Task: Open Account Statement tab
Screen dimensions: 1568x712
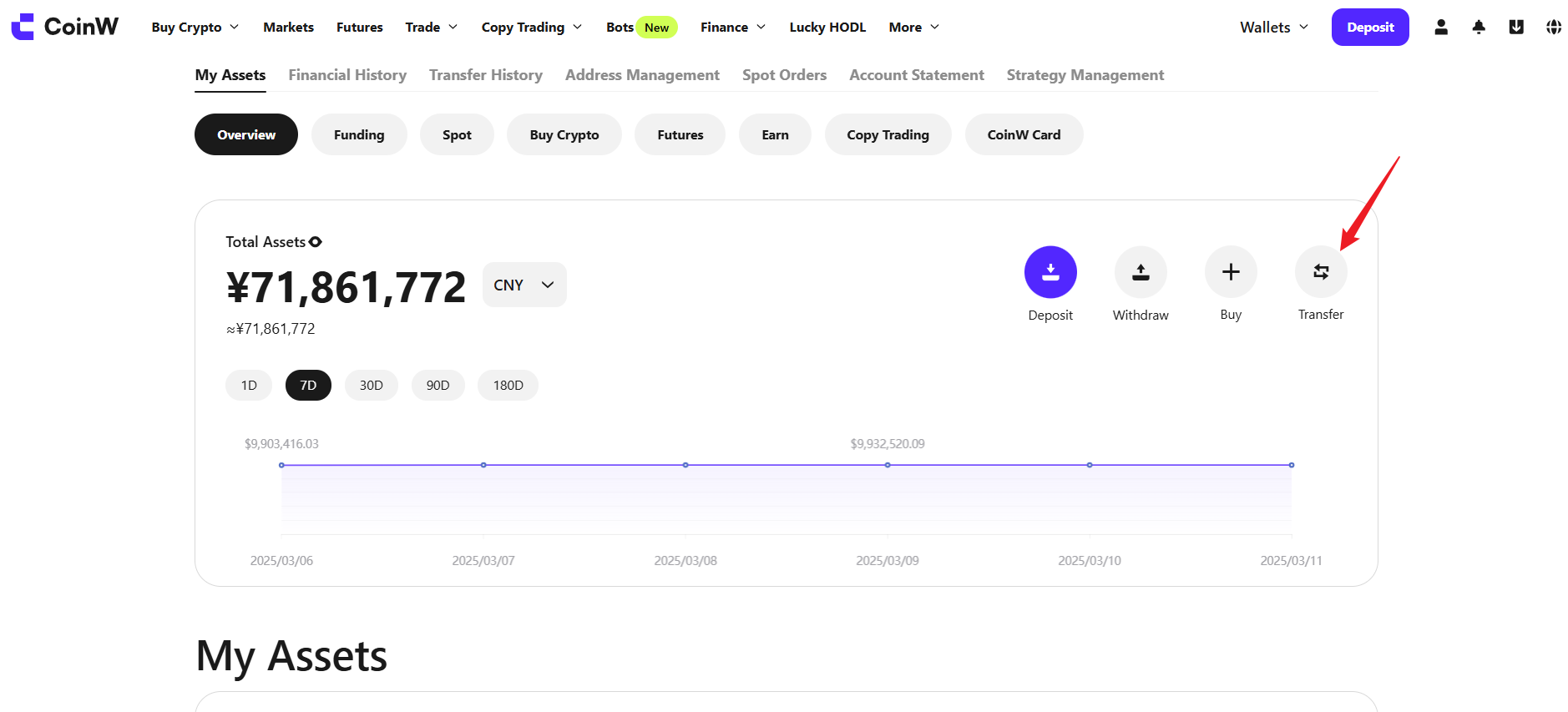Action: click(917, 75)
